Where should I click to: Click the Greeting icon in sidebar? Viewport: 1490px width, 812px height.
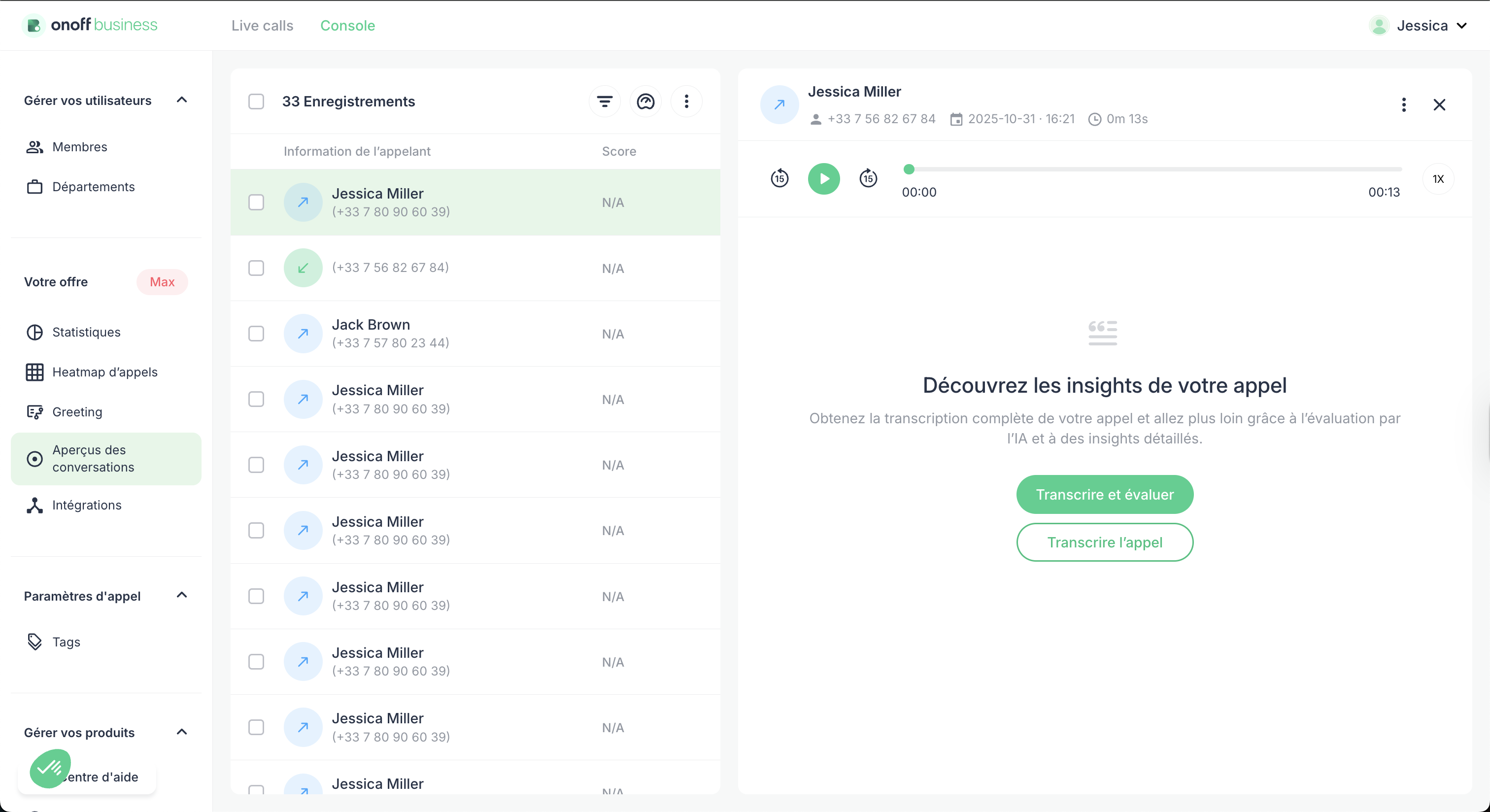click(x=34, y=412)
